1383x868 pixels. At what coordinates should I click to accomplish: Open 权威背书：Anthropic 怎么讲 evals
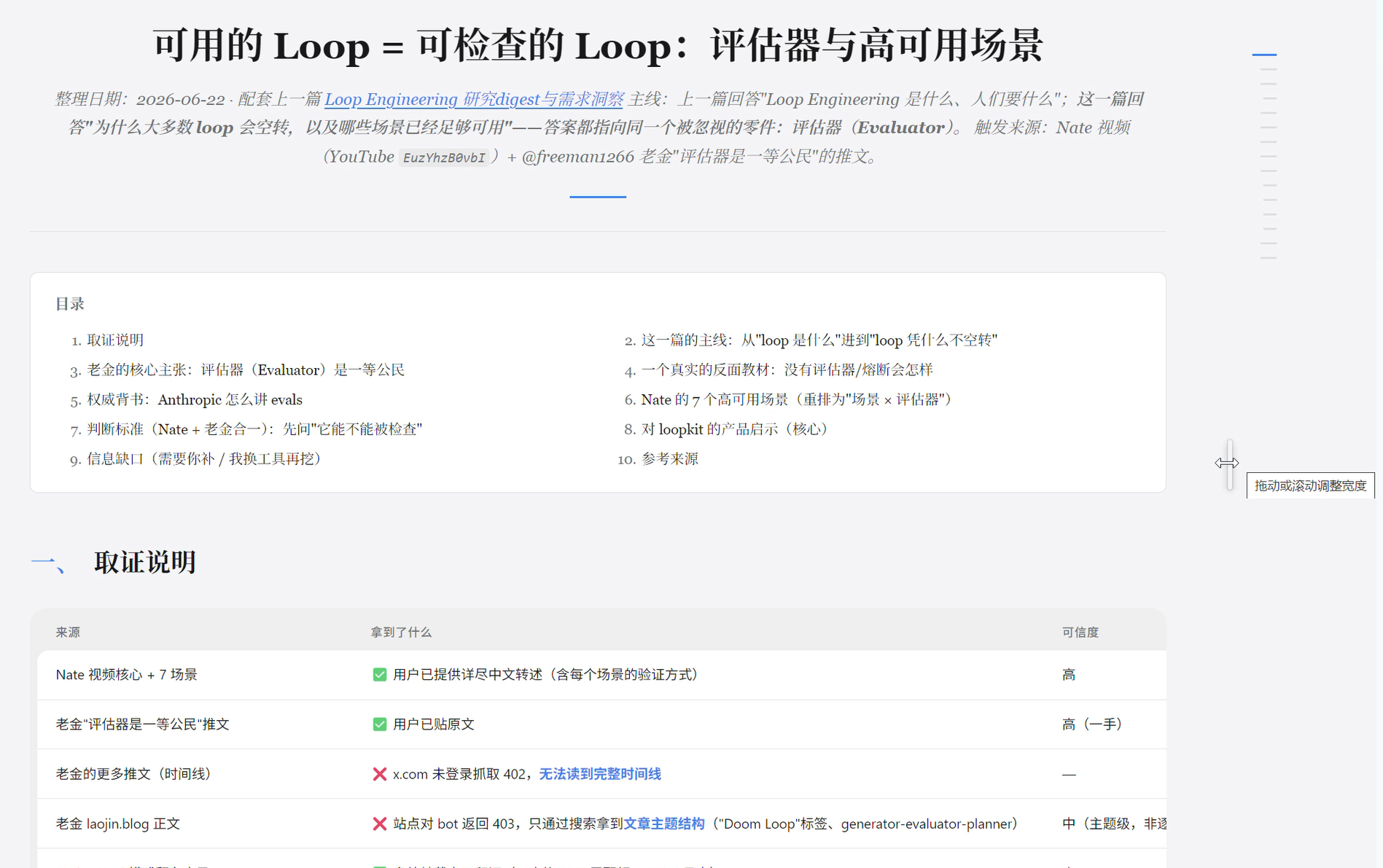pyautogui.click(x=195, y=400)
